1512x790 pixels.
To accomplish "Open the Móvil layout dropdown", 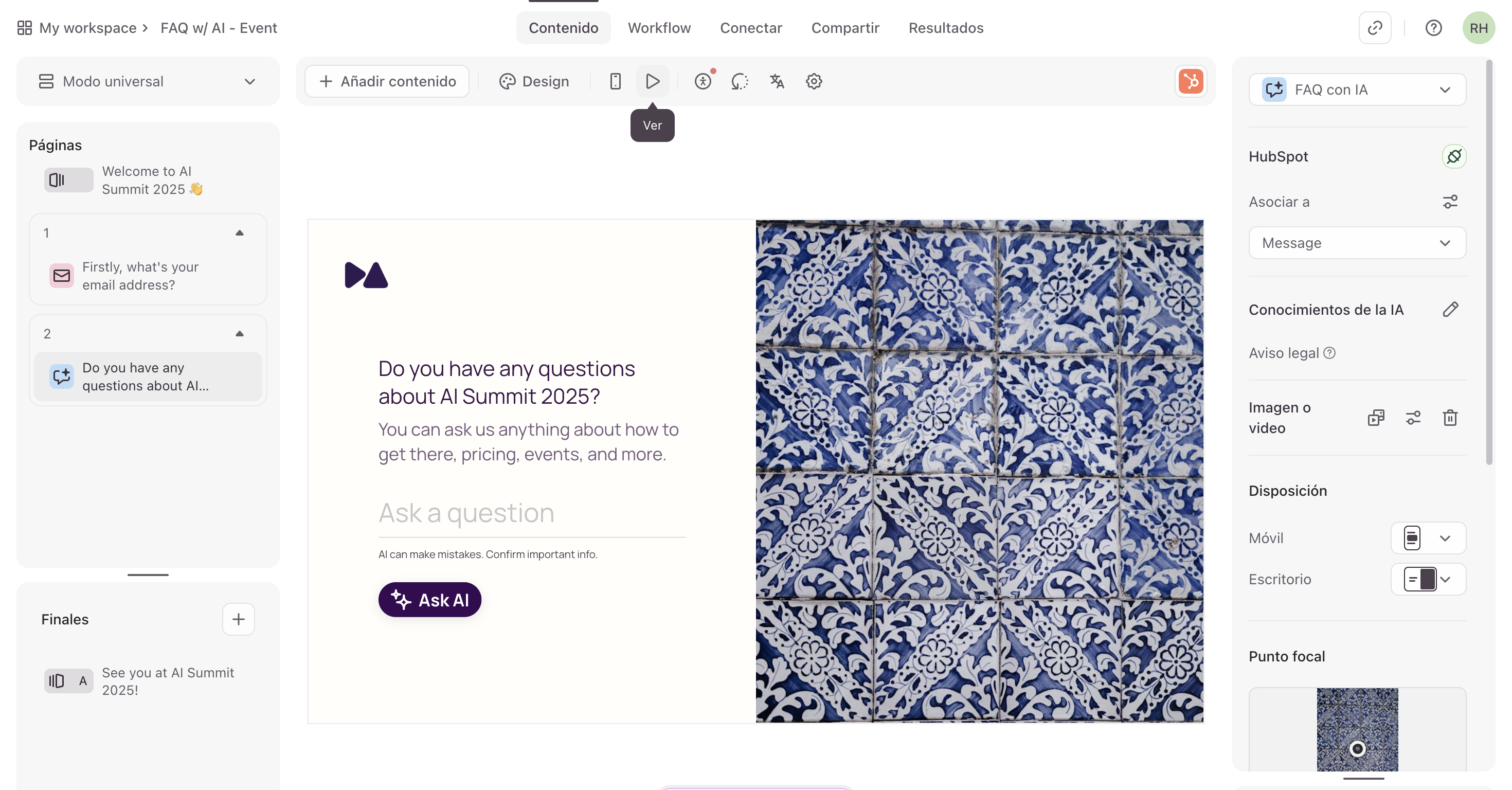I will click(x=1428, y=537).
